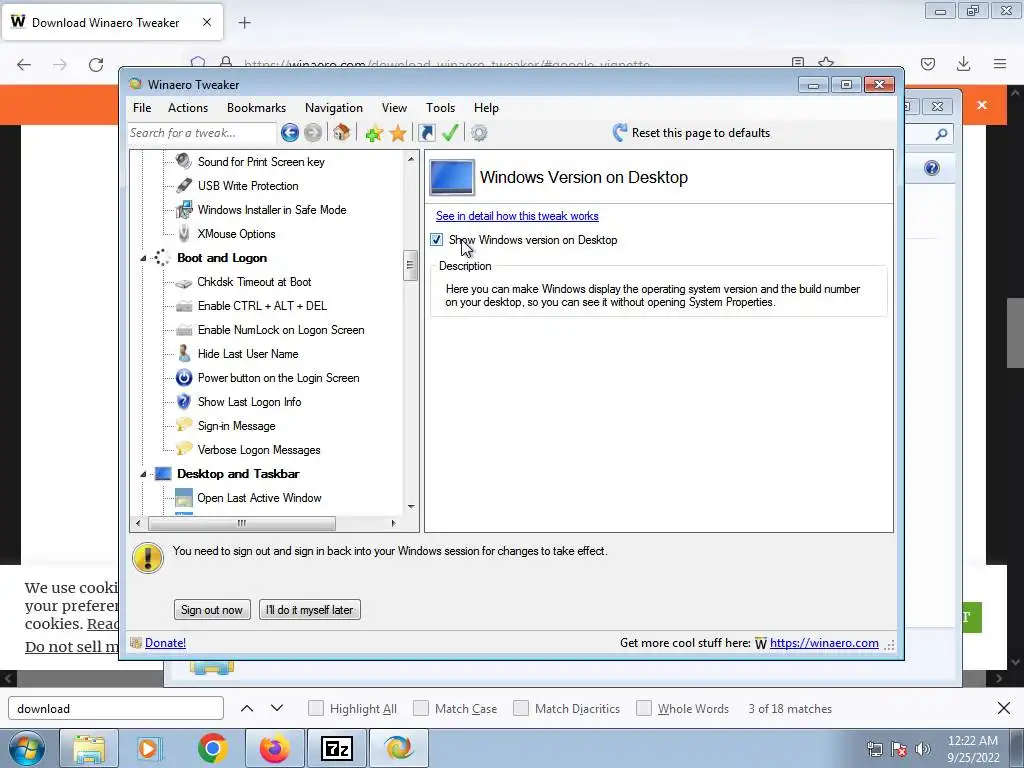The image size is (1024, 768).
Task: Select XMouse Options mouse icon
Action: click(x=184, y=234)
